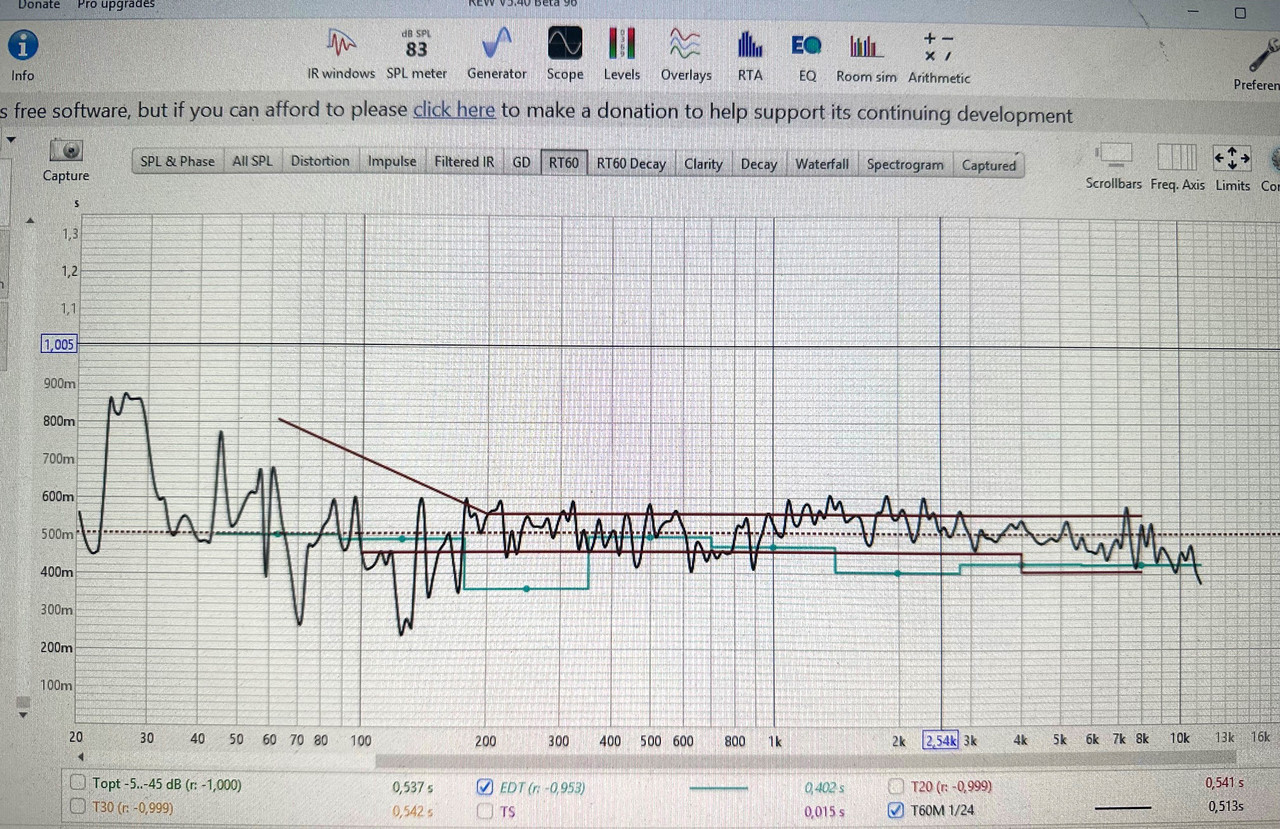Uncheck the T60M 1/24 checkbox
The image size is (1280, 829).
coord(896,810)
